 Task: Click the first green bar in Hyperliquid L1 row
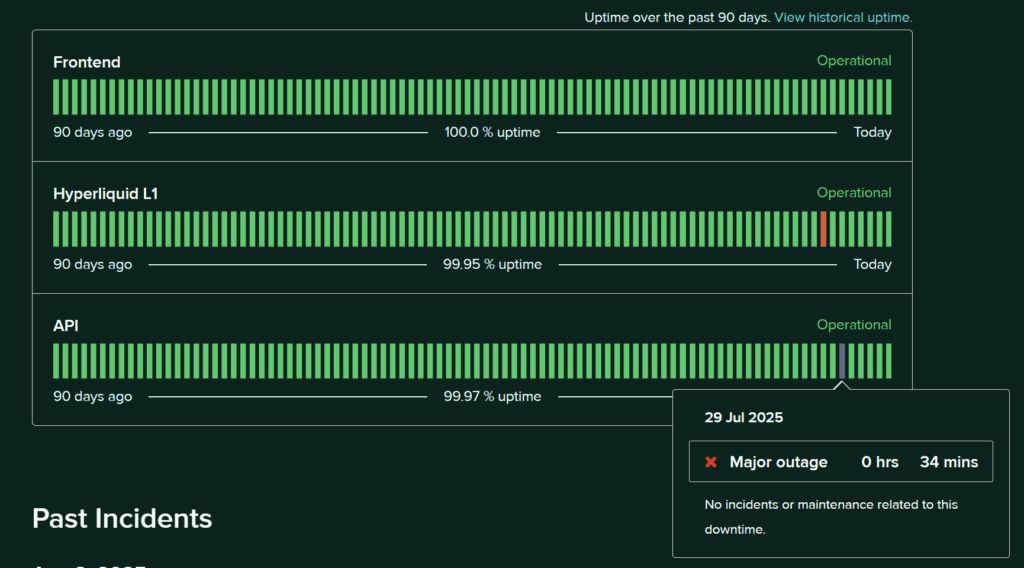tap(56, 229)
